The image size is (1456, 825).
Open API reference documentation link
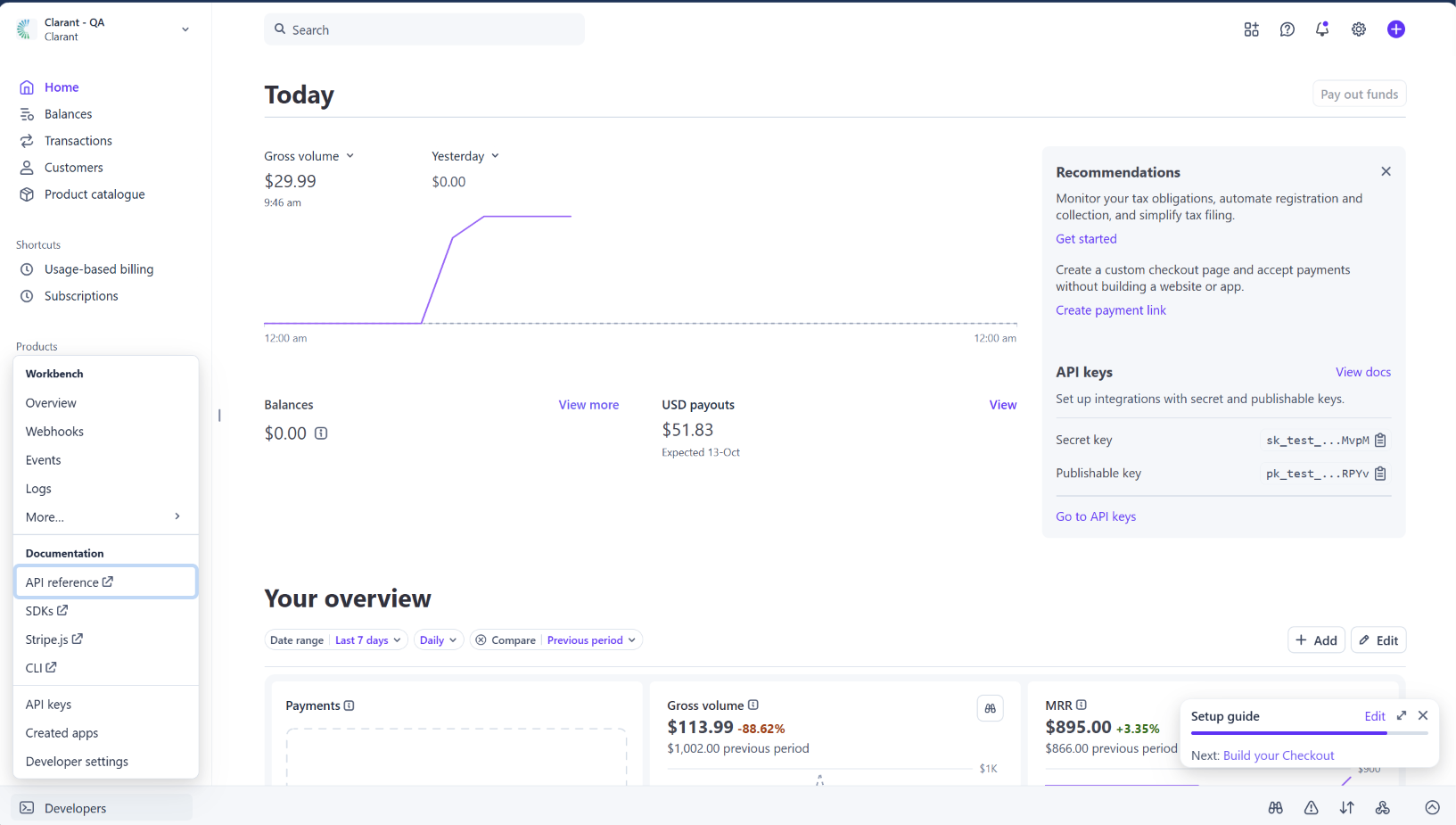[105, 582]
